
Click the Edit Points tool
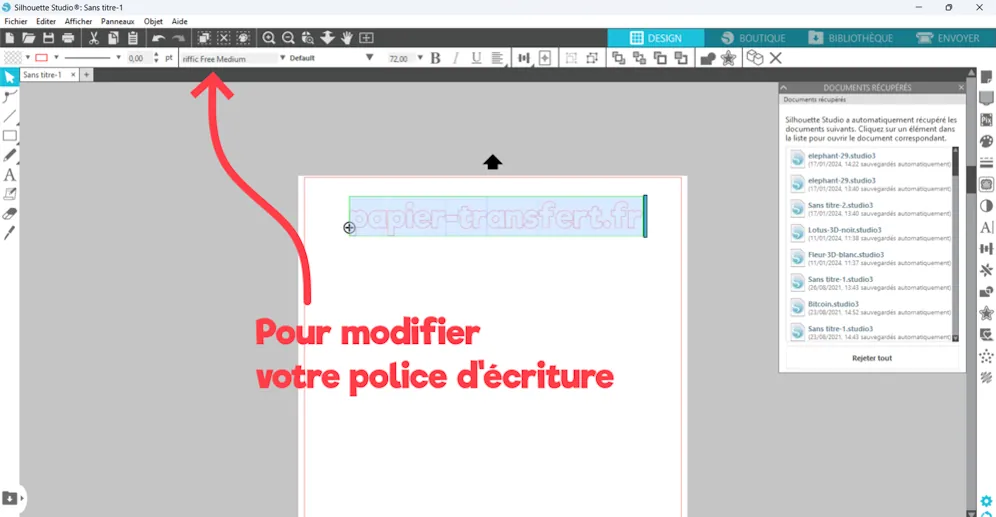pos(10,97)
